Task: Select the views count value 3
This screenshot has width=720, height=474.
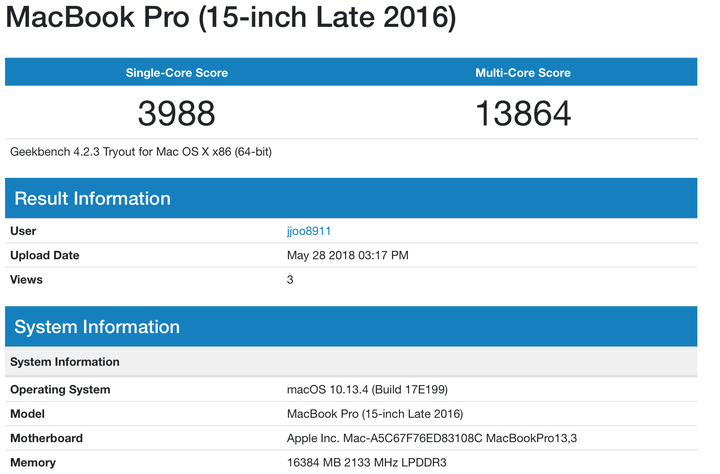Action: [290, 280]
